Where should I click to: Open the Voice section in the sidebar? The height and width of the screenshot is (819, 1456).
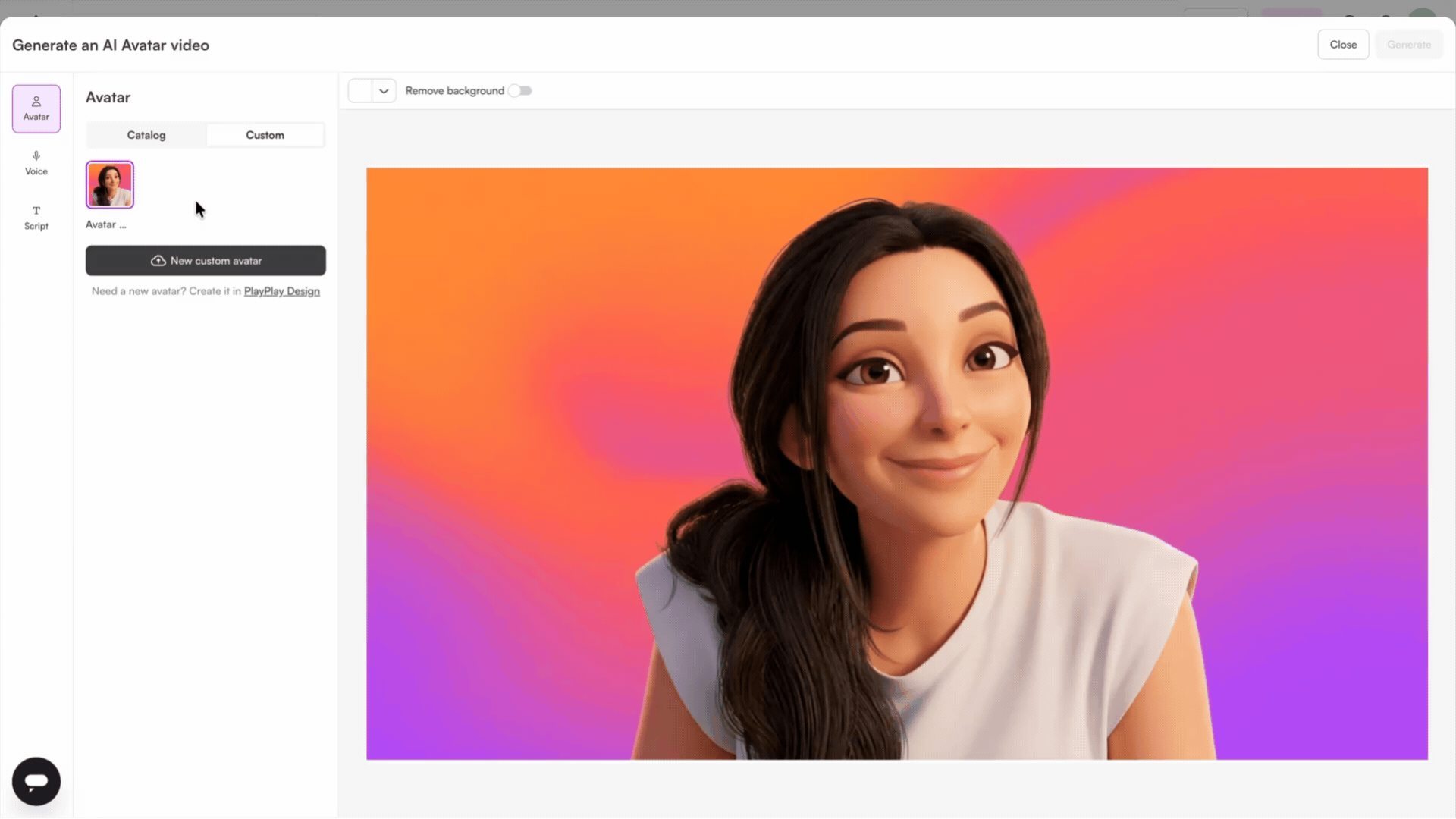tap(36, 163)
